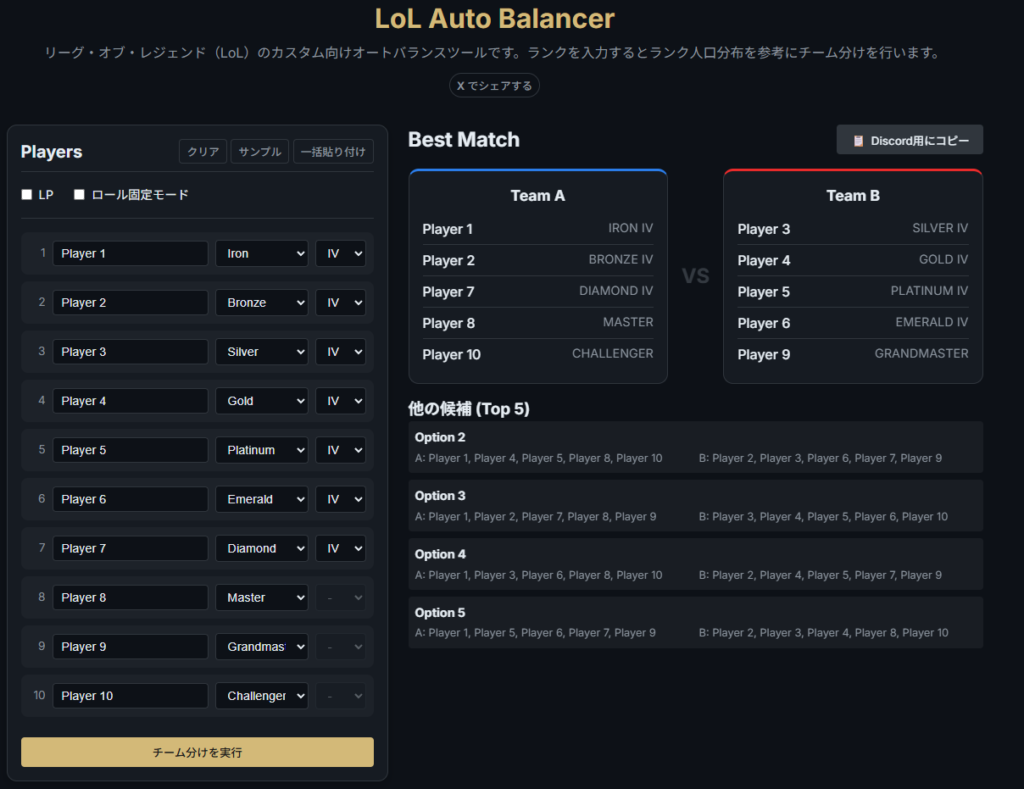Pick the Option 5 team candidate
Viewport: 1024px width, 789px height.
695,622
